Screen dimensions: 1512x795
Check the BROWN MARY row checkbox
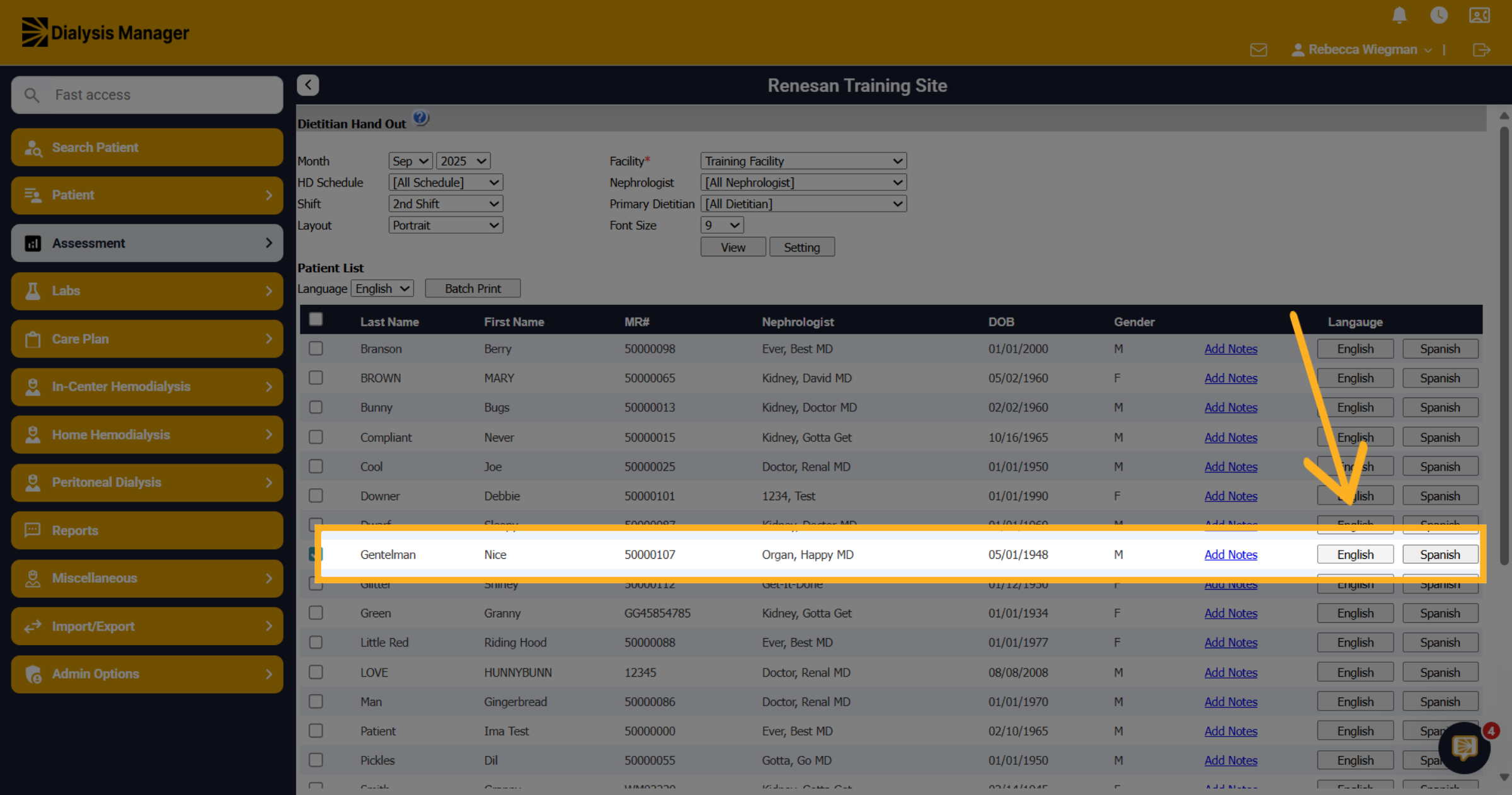coord(316,378)
